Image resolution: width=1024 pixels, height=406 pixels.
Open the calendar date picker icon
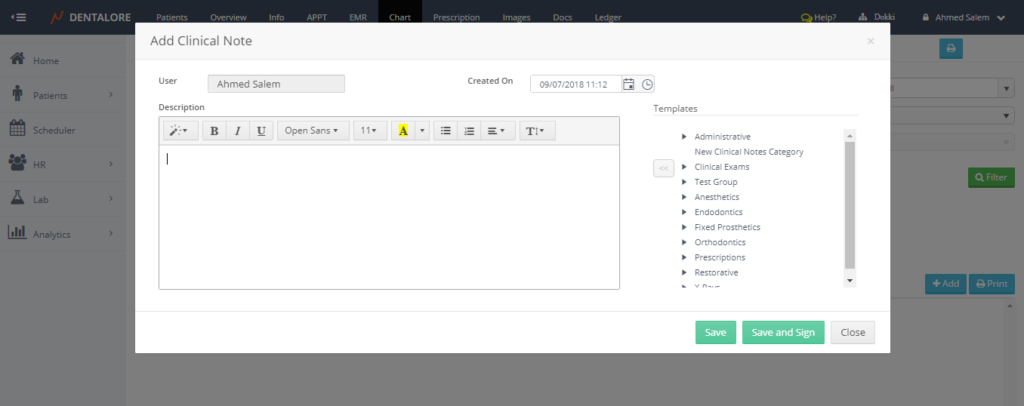click(x=628, y=85)
